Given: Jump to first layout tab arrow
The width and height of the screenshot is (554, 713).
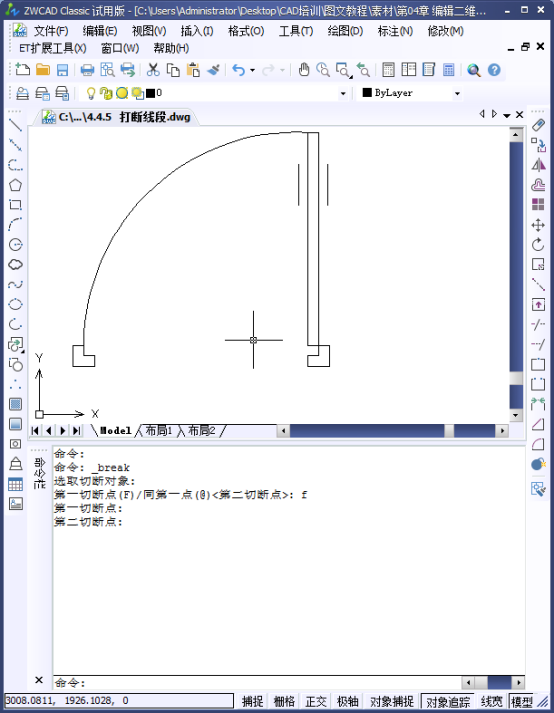Looking at the screenshot, I should (x=35, y=431).
